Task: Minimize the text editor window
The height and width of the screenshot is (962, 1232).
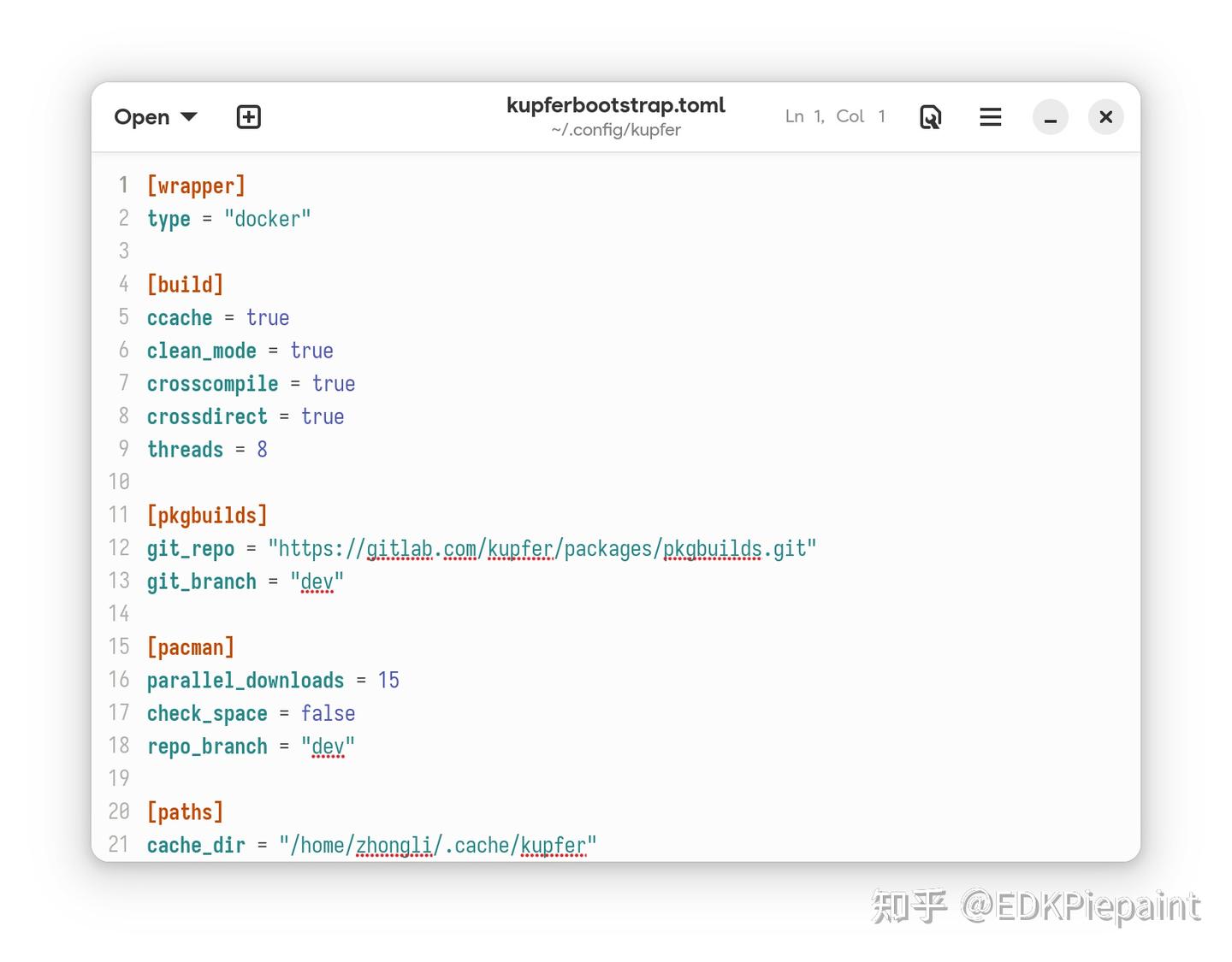Action: (1051, 117)
